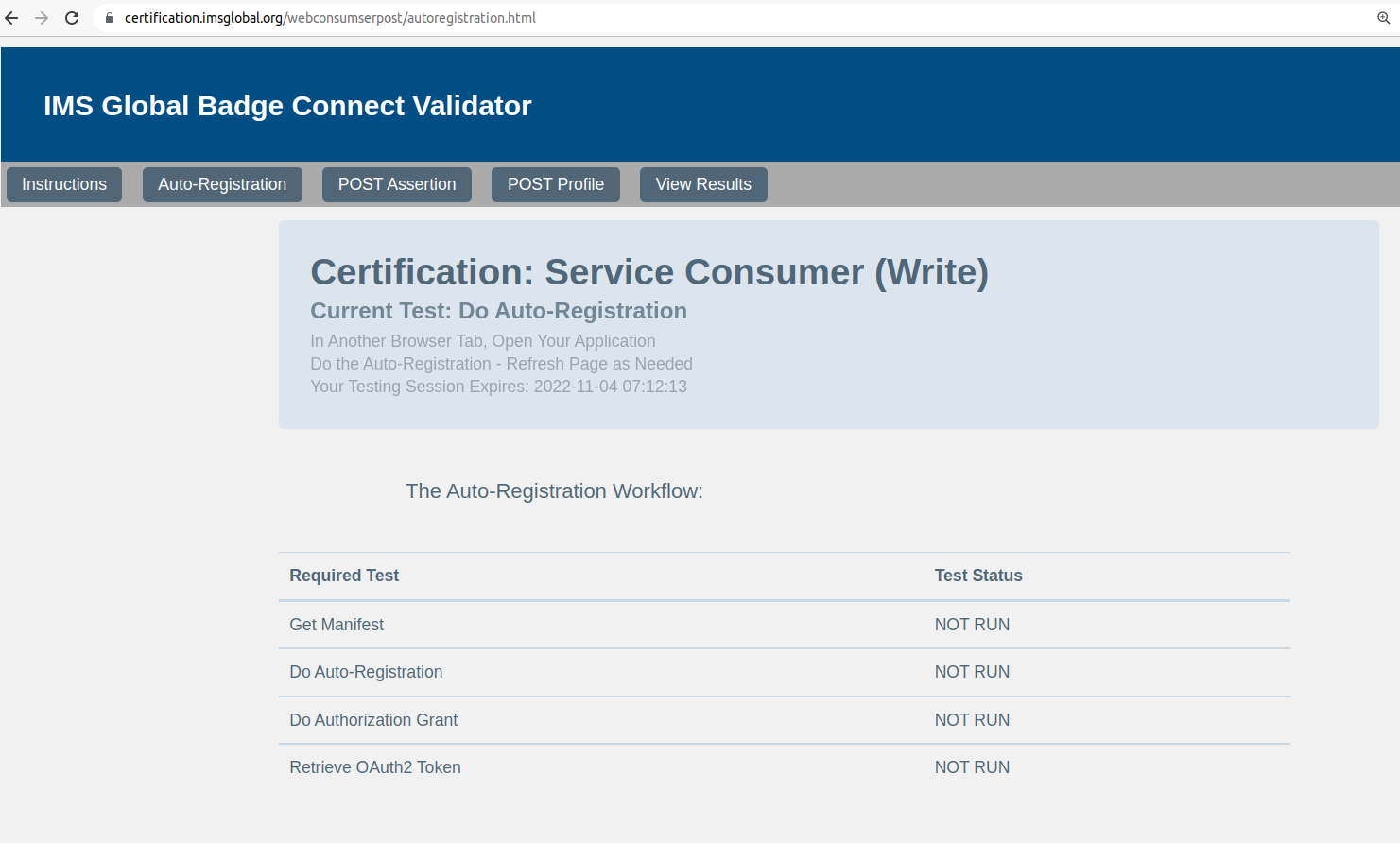Viewport: 1400px width, 843px height.
Task: Select the Get Manifest row label
Action: [337, 625]
